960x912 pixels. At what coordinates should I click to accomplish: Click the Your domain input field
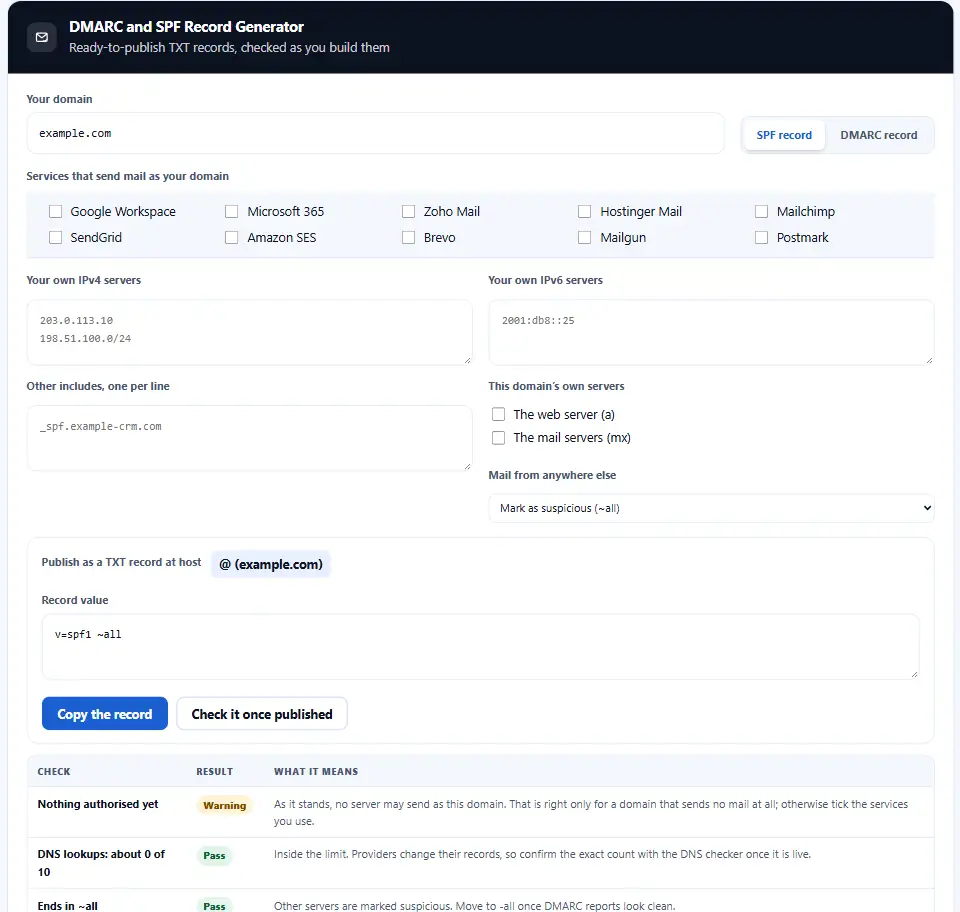pyautogui.click(x=375, y=133)
